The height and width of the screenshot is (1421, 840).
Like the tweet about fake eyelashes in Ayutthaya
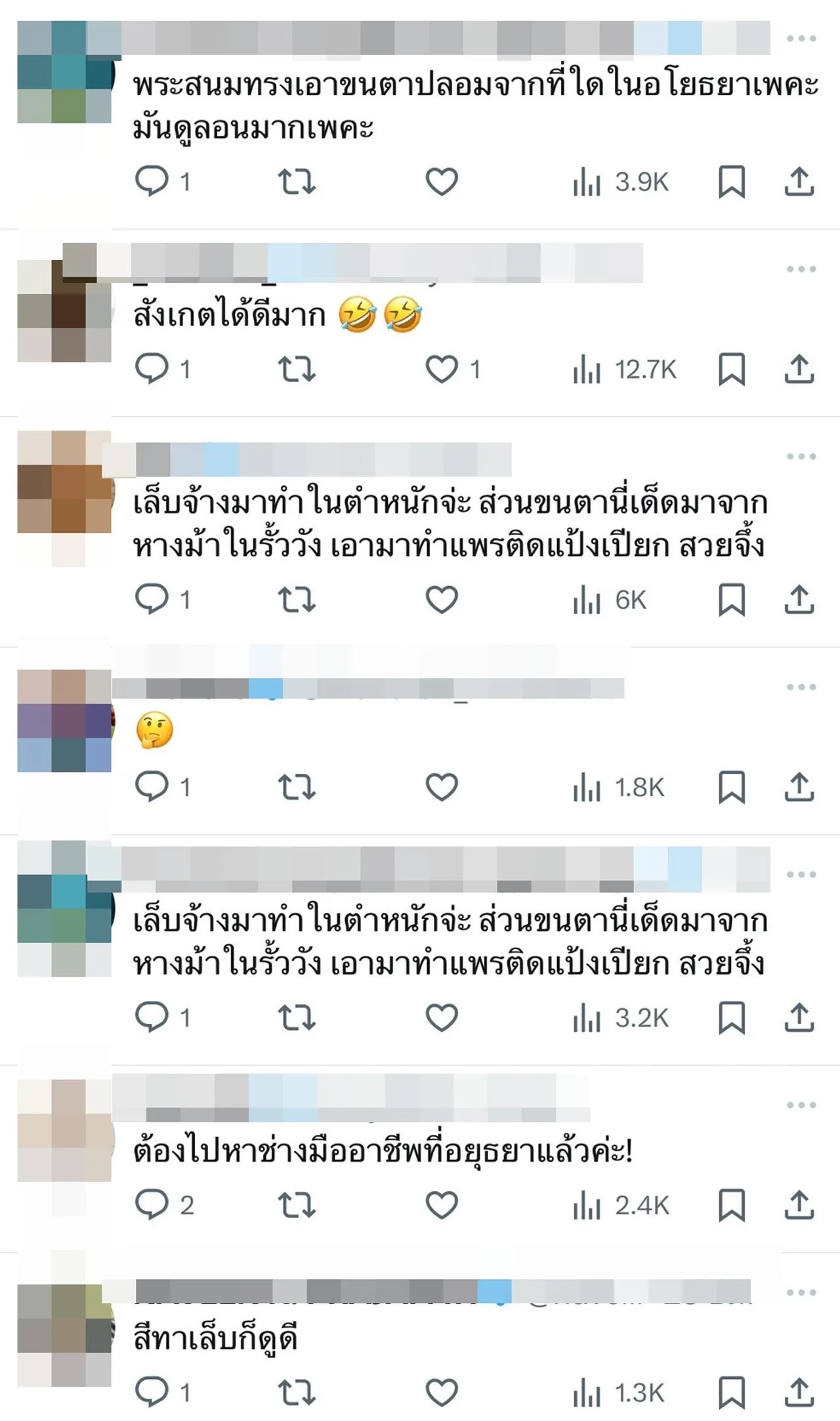click(x=442, y=182)
